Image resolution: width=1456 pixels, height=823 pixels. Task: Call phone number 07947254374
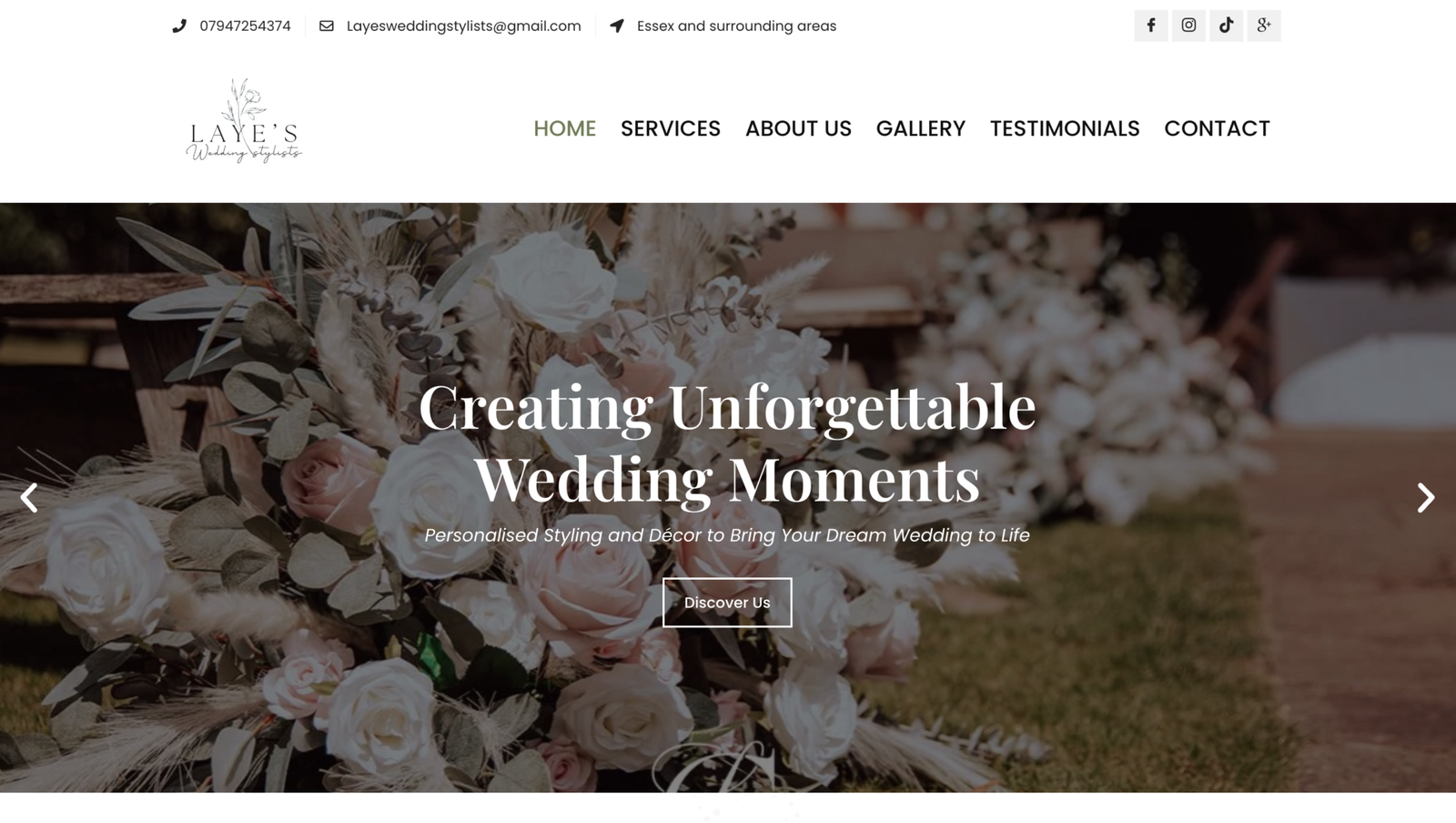tap(245, 26)
